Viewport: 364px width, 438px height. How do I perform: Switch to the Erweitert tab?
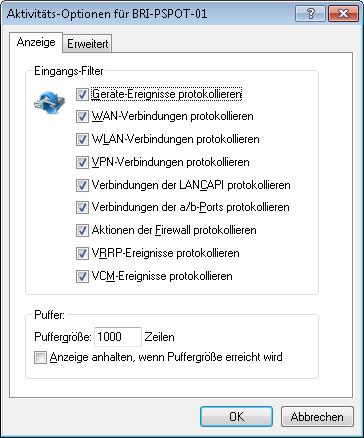[x=87, y=44]
